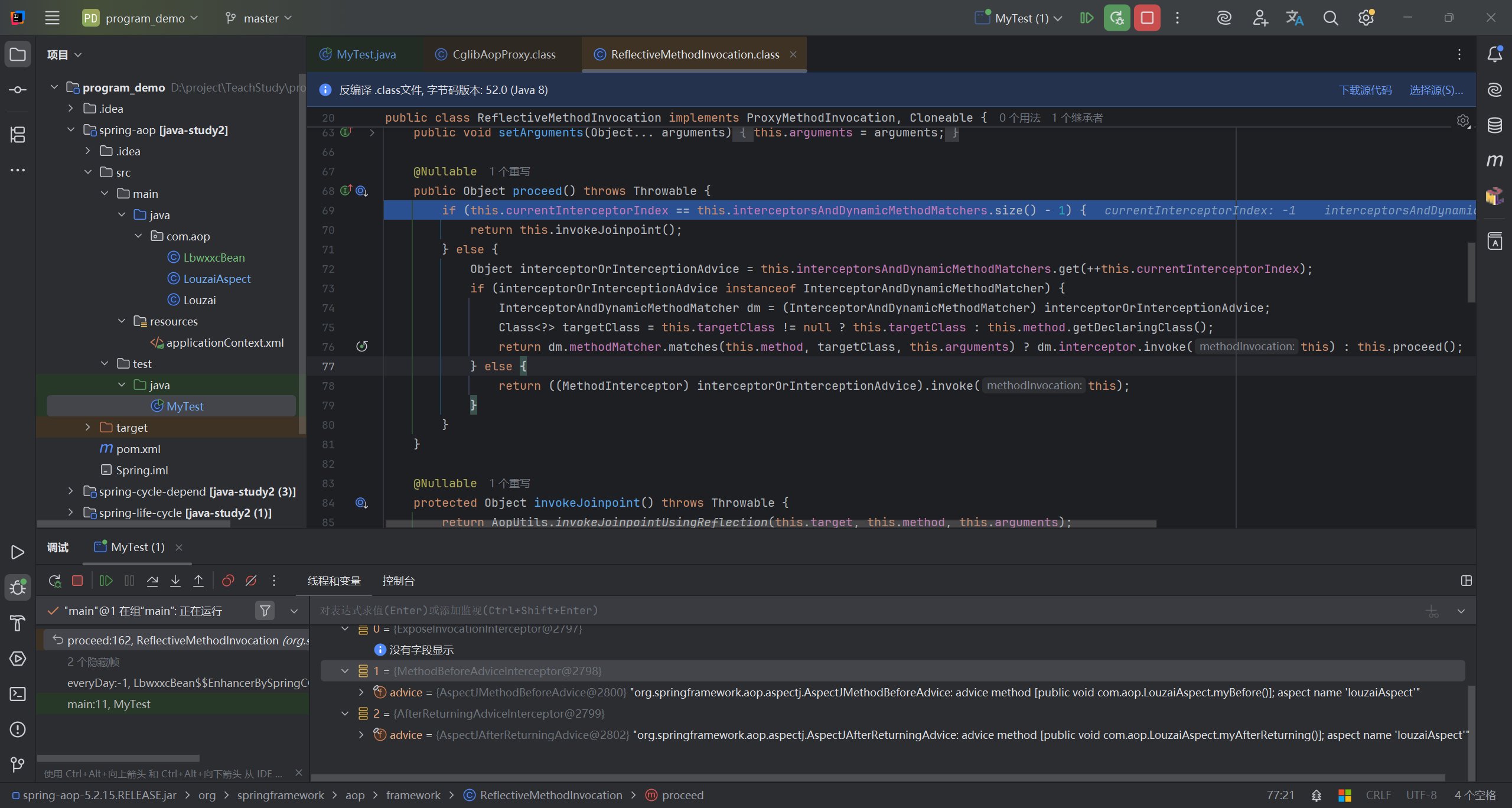Click the Step Into debug icon
This screenshot has width=1512, height=808.
[x=175, y=581]
